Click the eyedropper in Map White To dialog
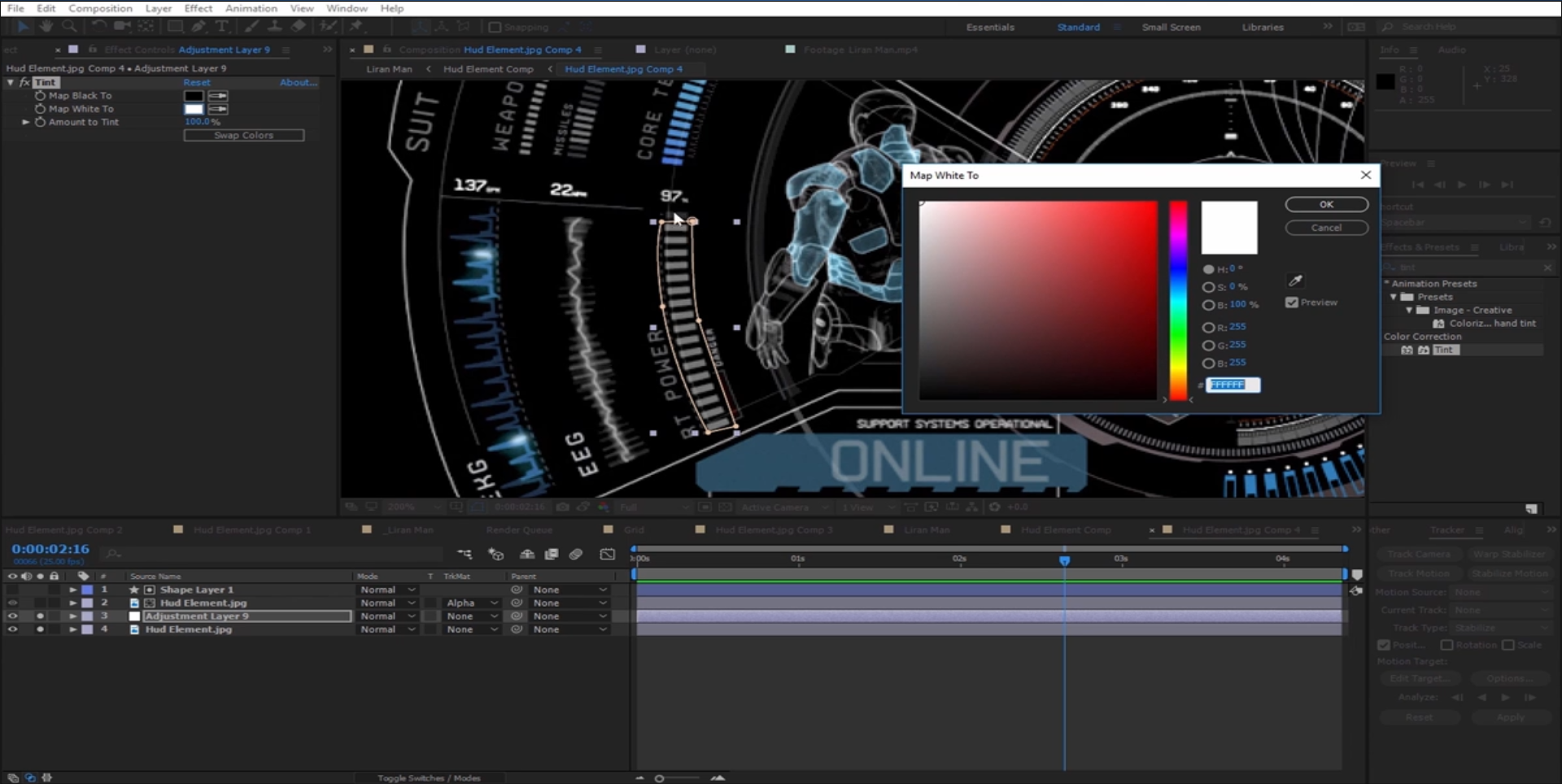This screenshot has width=1562, height=784. pyautogui.click(x=1296, y=281)
